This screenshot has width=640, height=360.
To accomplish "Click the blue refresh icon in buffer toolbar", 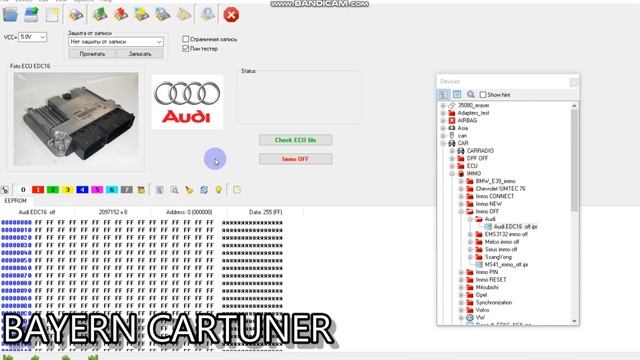I will tap(204, 190).
